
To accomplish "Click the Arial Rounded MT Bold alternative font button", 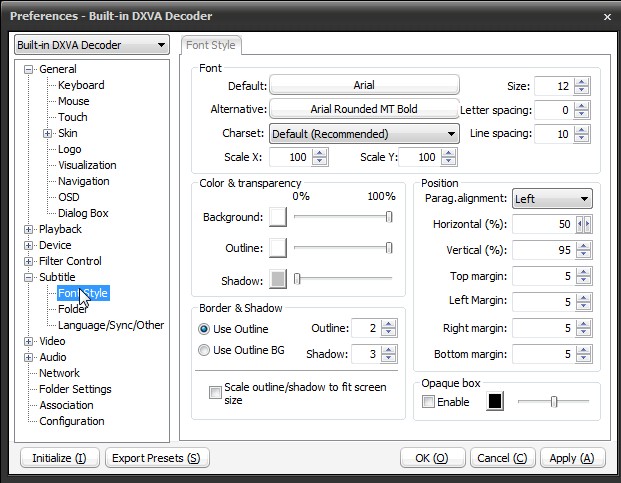I will (x=364, y=108).
